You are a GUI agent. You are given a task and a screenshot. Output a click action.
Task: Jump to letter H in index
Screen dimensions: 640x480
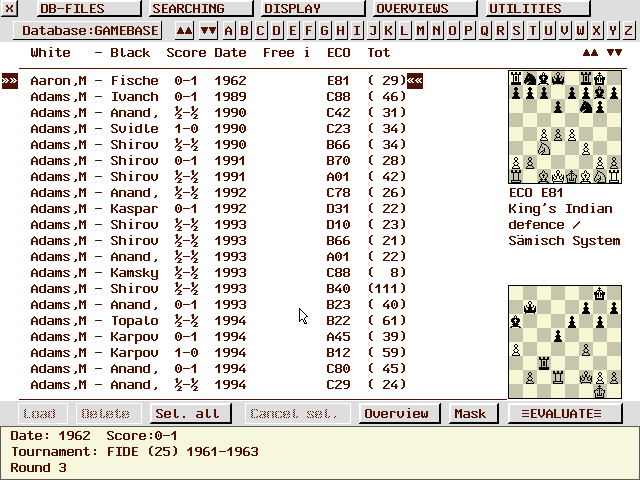click(340, 31)
